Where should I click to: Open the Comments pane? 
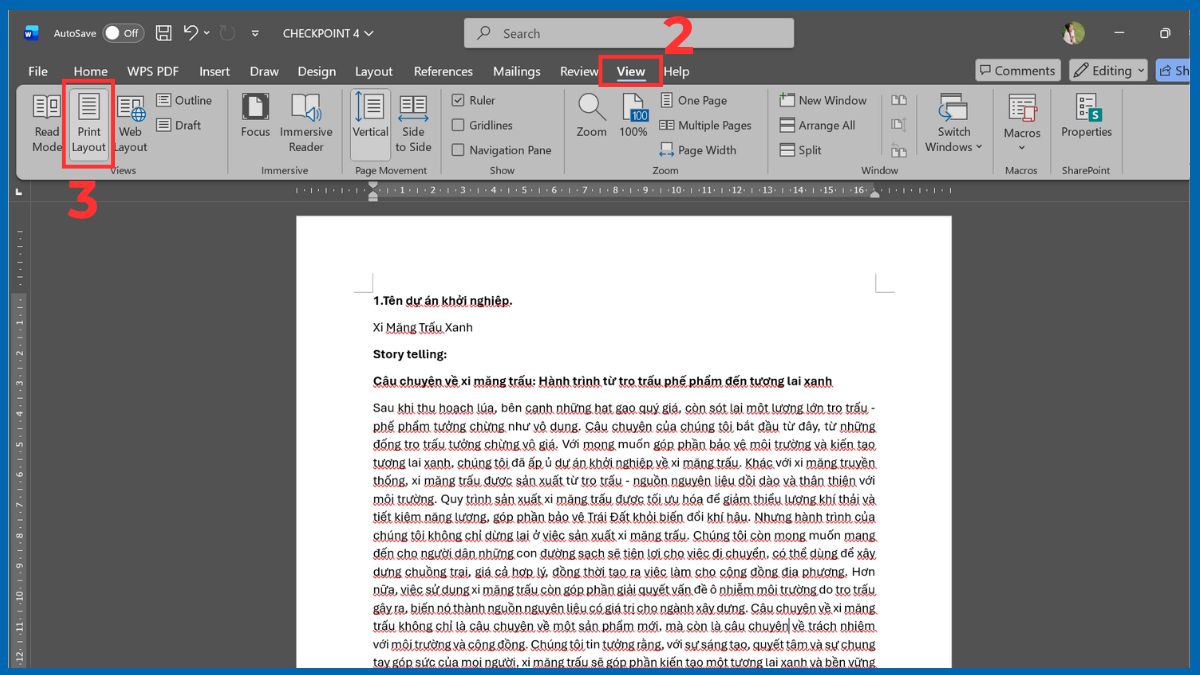(x=1017, y=70)
